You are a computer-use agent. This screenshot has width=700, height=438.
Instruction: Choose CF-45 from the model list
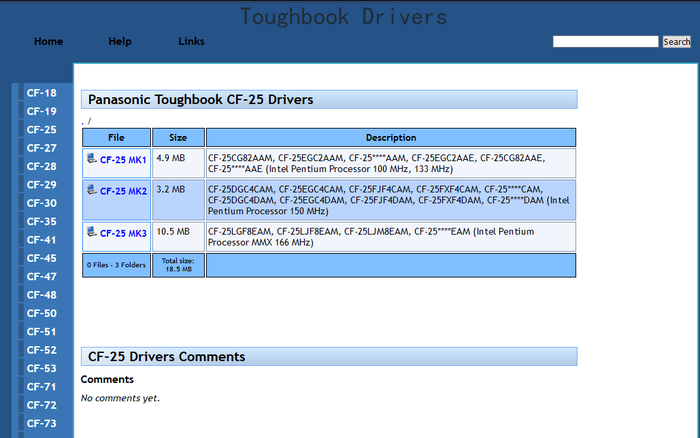tap(42, 258)
